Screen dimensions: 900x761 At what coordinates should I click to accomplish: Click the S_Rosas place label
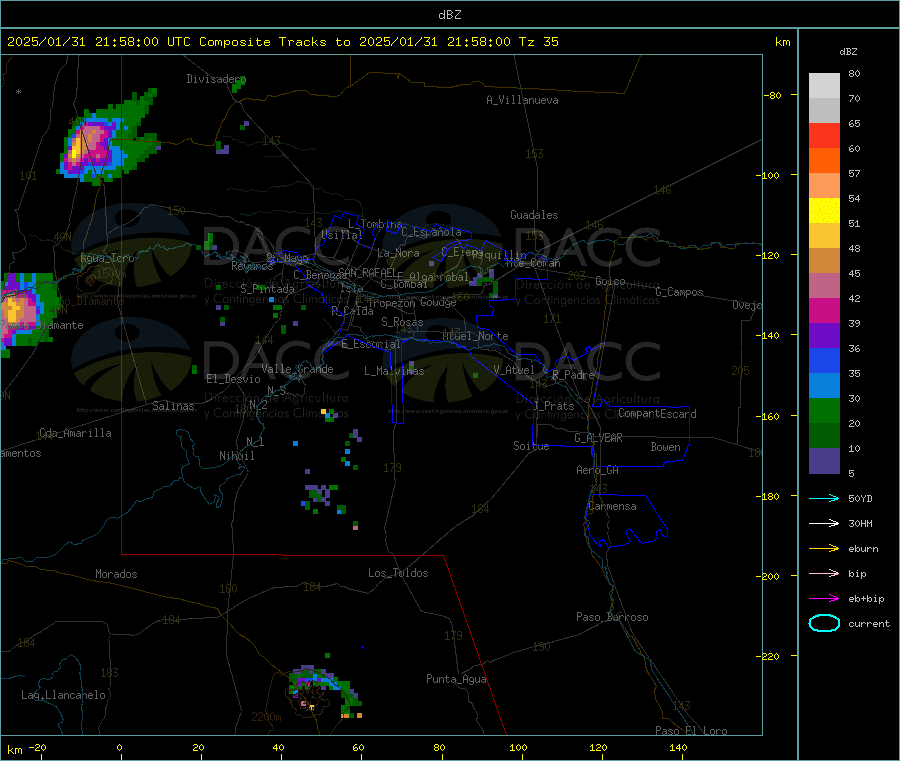point(402,322)
